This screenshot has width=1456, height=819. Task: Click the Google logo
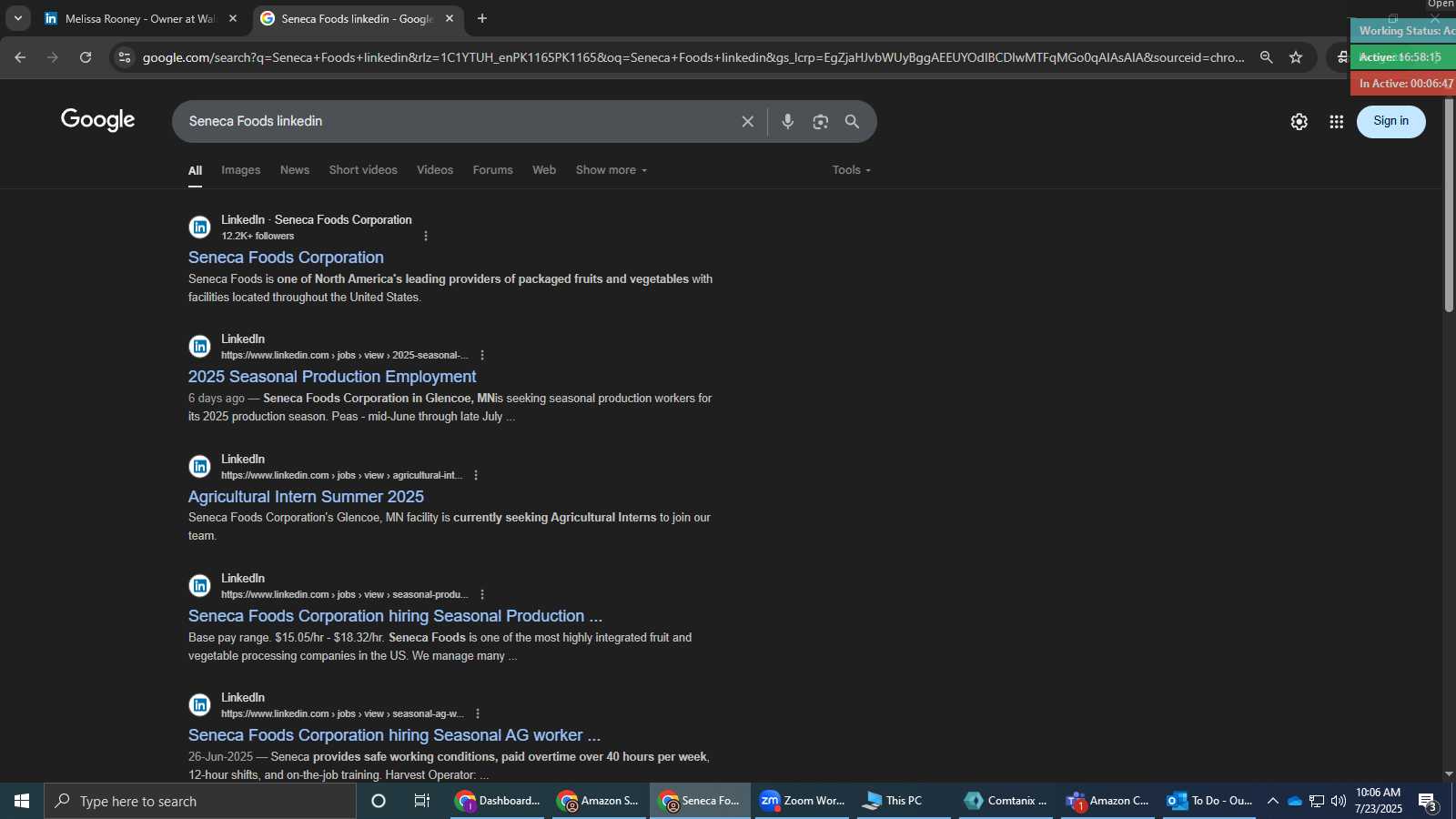[98, 120]
